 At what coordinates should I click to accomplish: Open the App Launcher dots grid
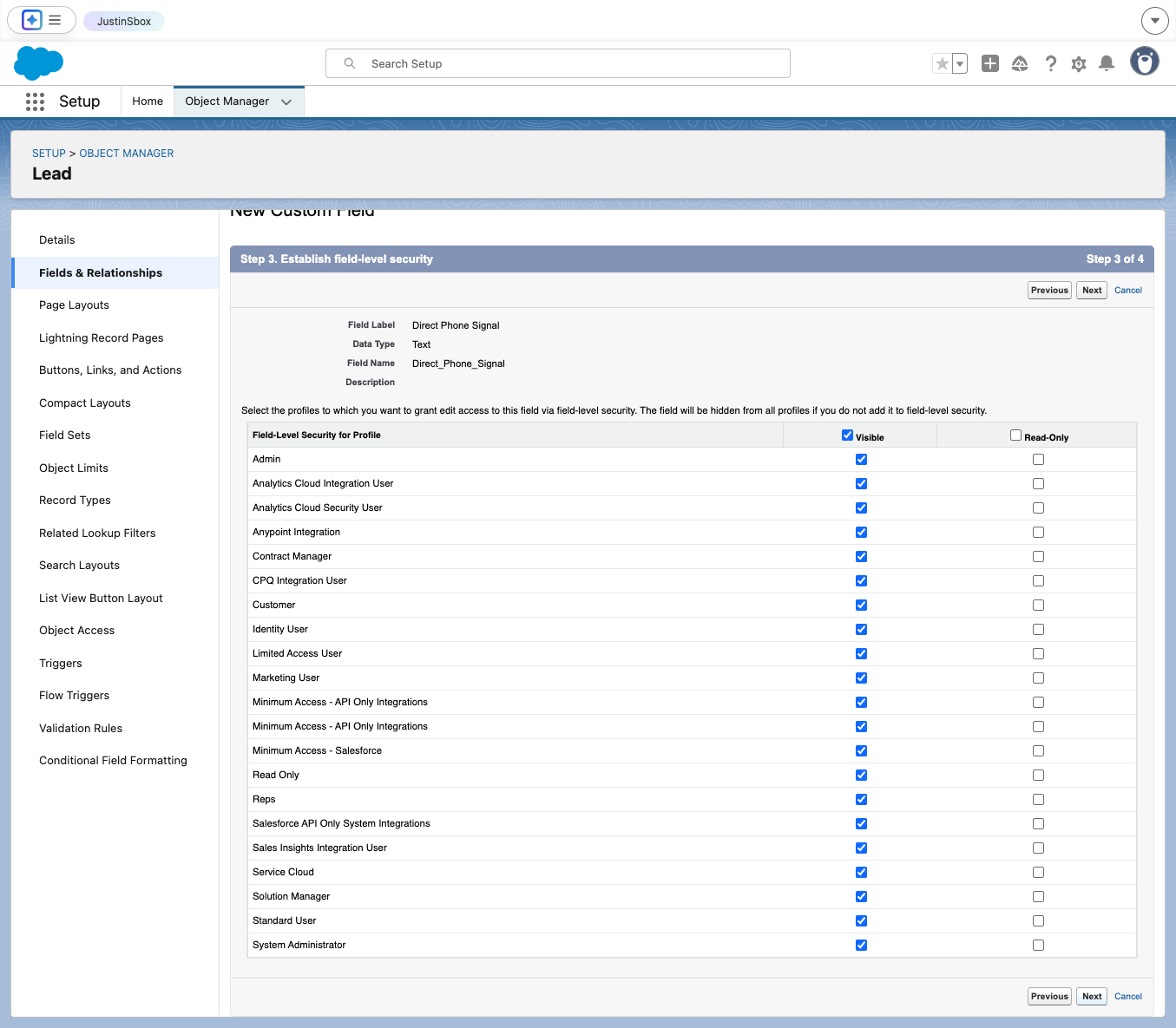[35, 101]
